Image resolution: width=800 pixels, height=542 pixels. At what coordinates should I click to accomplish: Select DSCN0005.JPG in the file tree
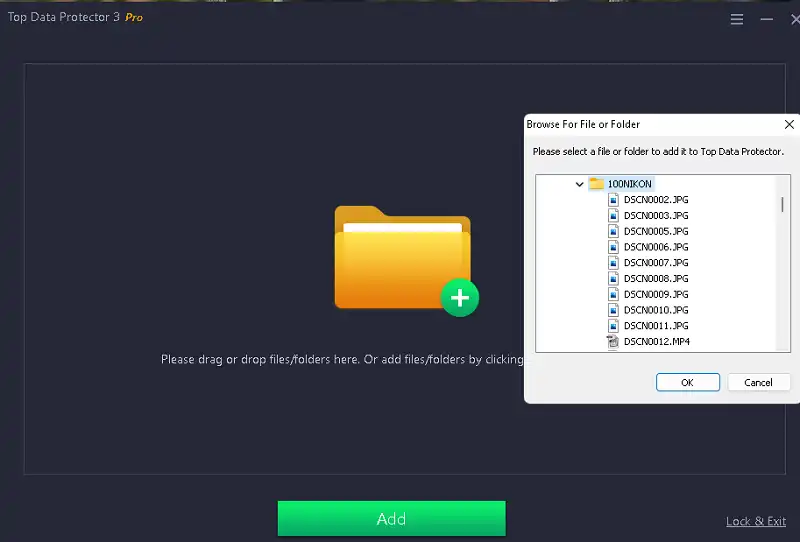click(656, 231)
